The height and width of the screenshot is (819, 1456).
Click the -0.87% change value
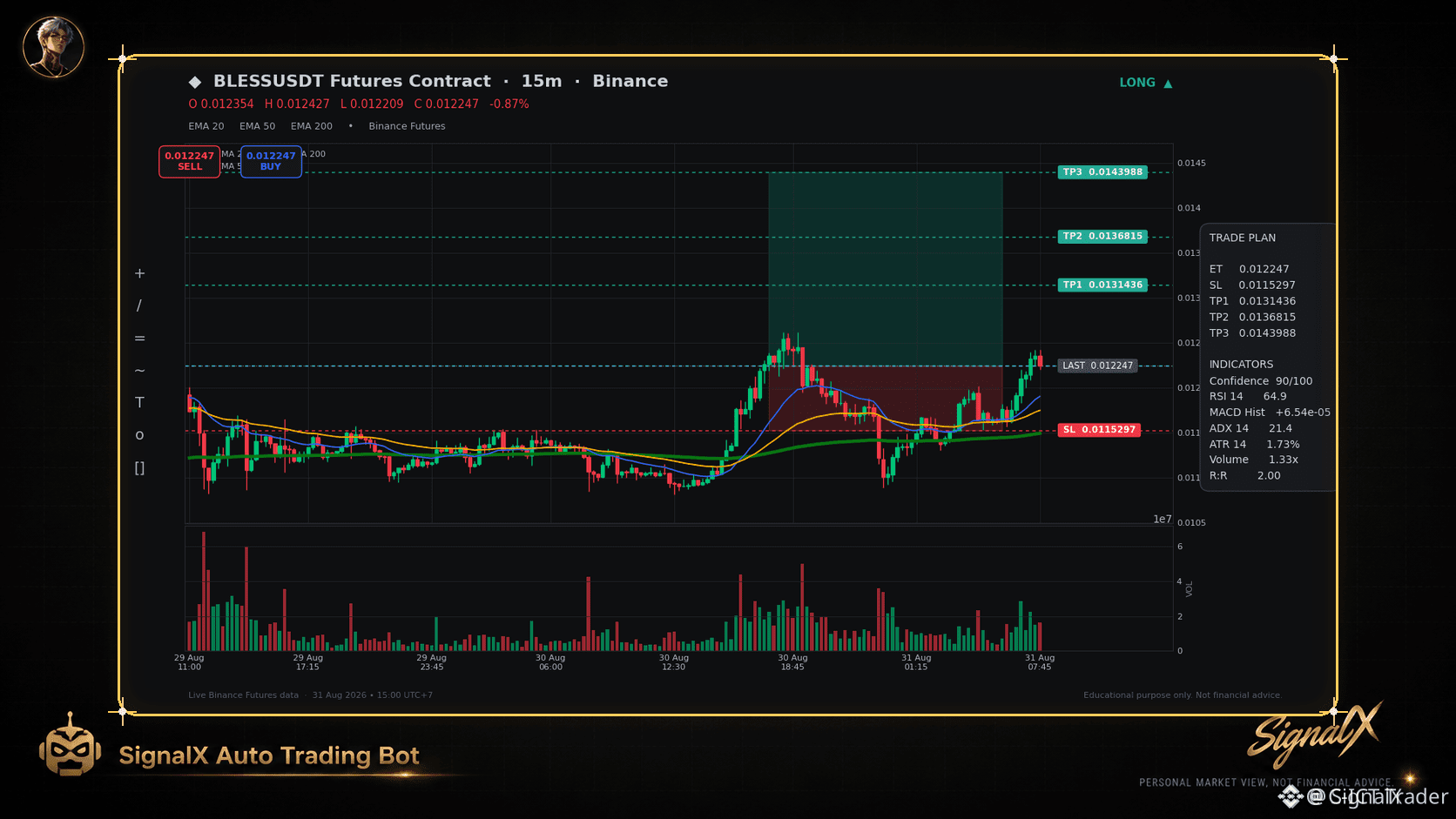point(509,104)
